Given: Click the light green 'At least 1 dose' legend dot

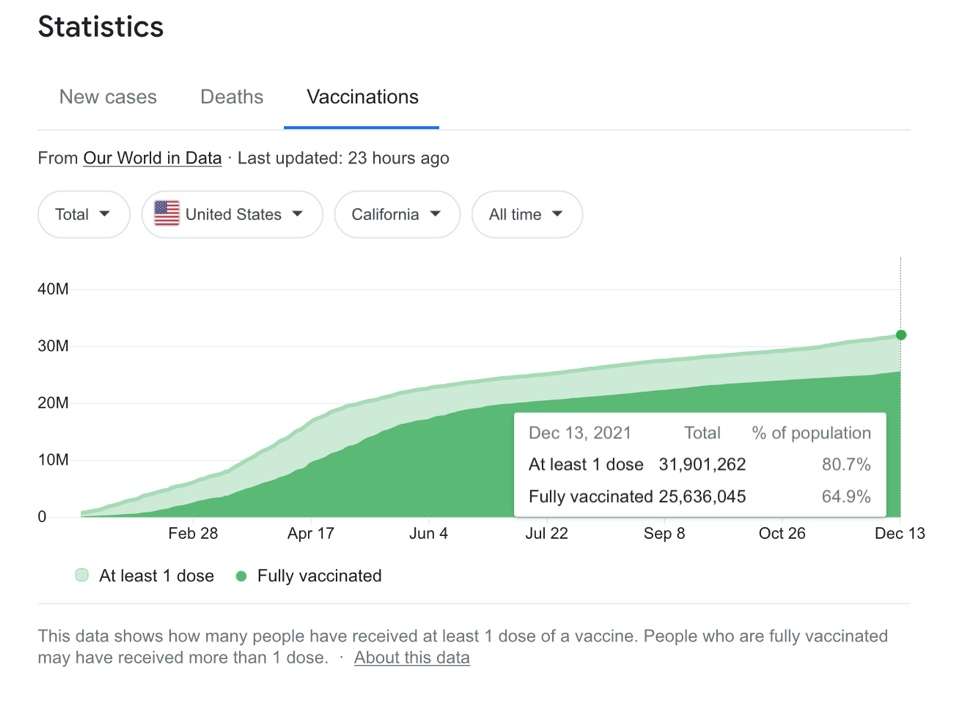Looking at the screenshot, I should [82, 575].
